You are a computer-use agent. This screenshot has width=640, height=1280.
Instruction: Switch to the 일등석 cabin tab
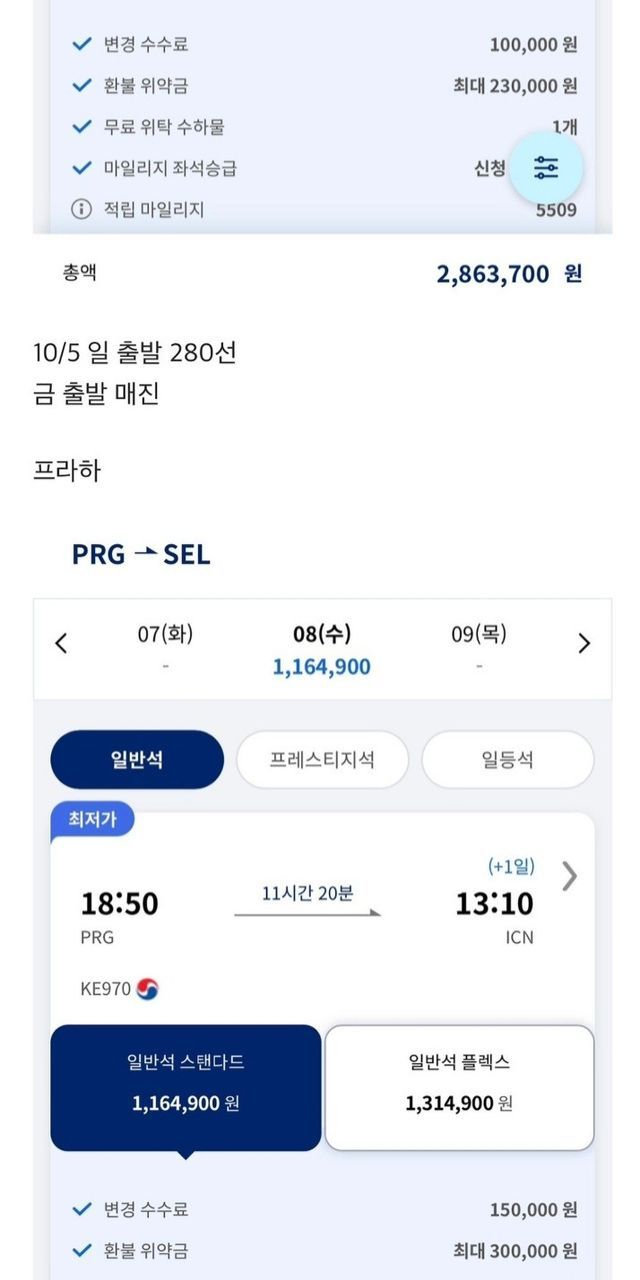click(x=507, y=760)
